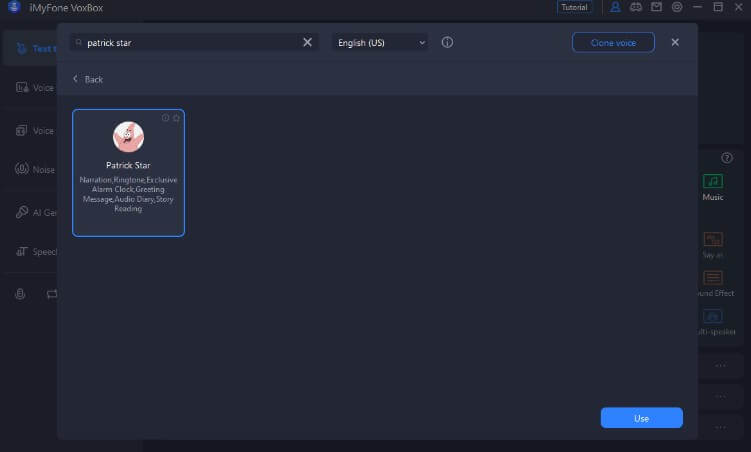Click the help question mark icon
The image size is (751, 452).
click(x=727, y=158)
